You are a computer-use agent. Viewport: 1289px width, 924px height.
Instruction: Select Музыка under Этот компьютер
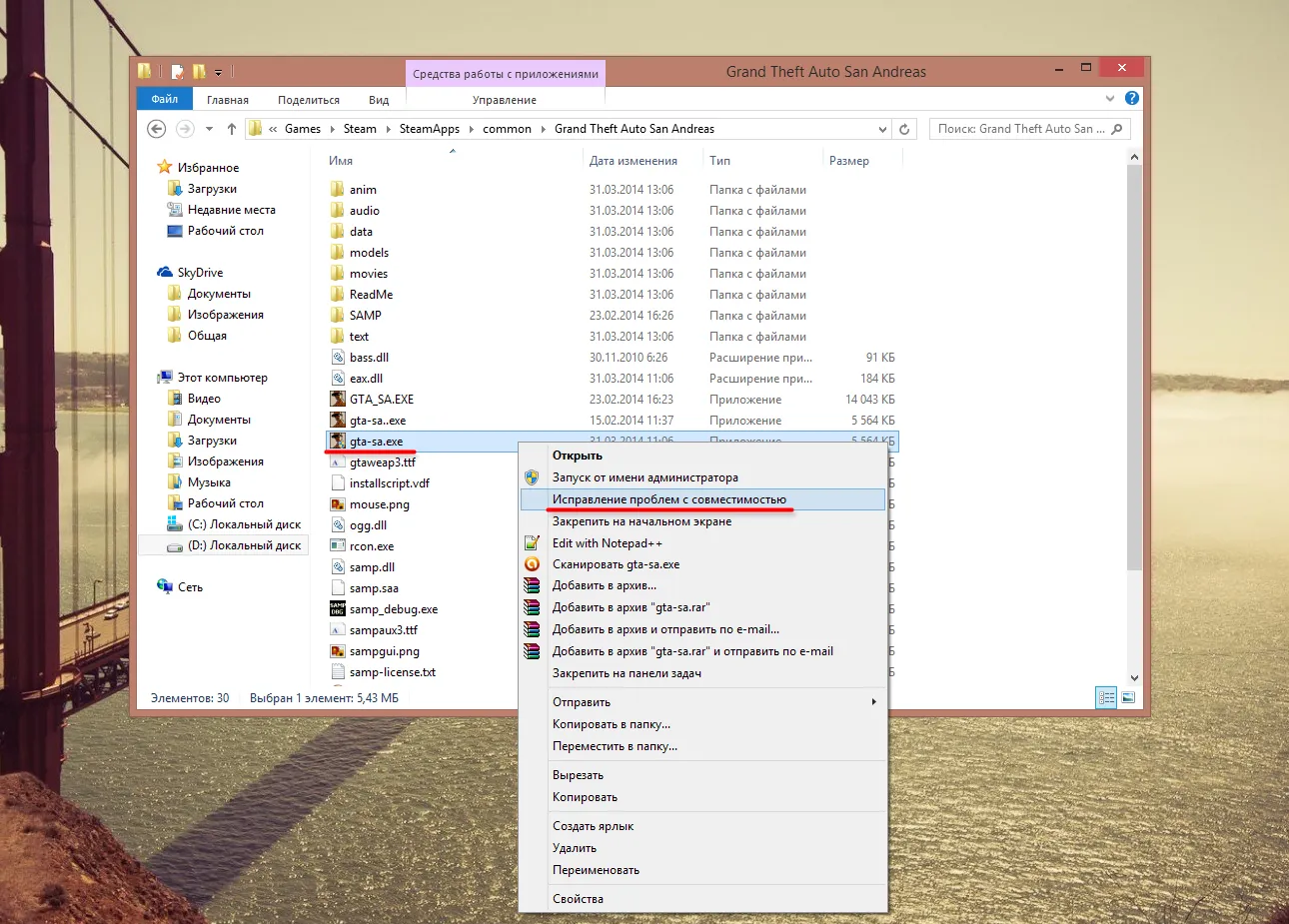tap(209, 482)
